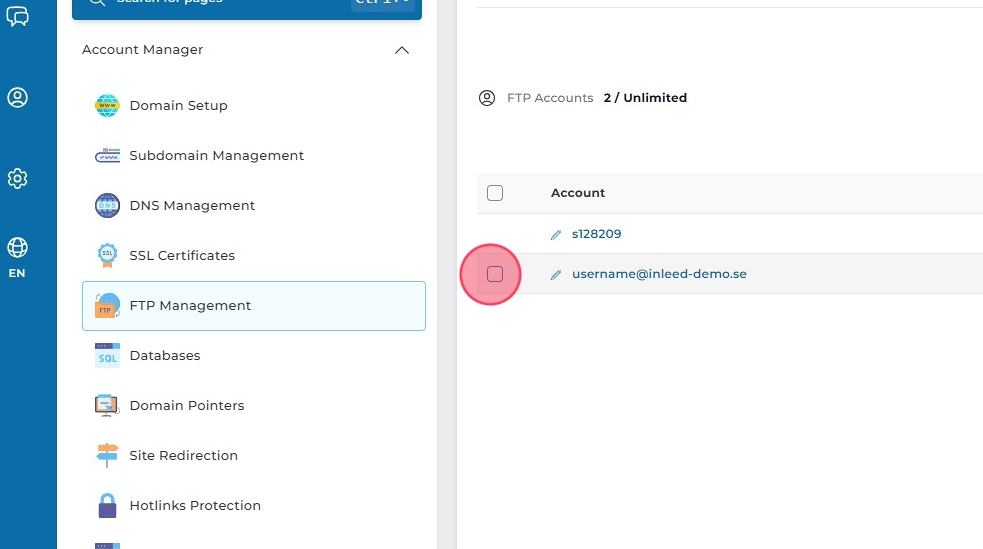The width and height of the screenshot is (983, 549).
Task: Open Subdomain Management from the sidebar
Action: [216, 156]
